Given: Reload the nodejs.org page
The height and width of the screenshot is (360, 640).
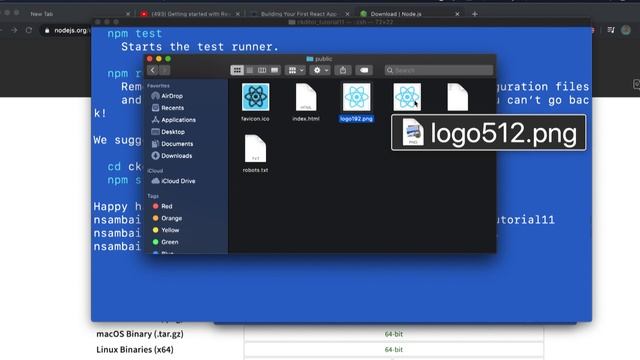Looking at the screenshot, I should [x=29, y=30].
